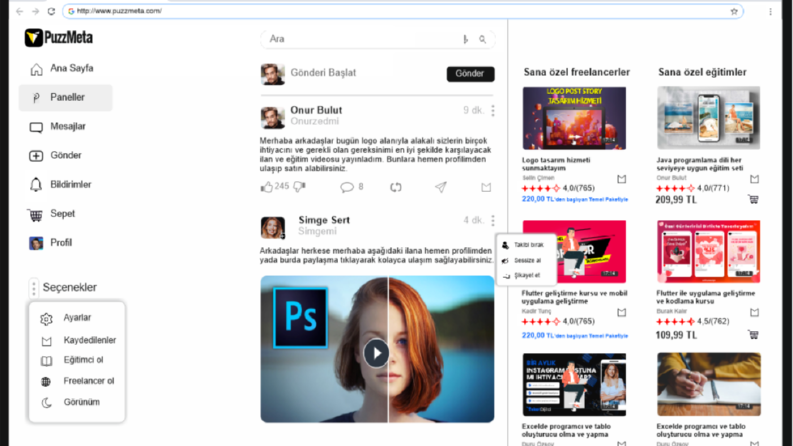Click the browser address bar
The width and height of the screenshot is (793, 446).
point(403,11)
